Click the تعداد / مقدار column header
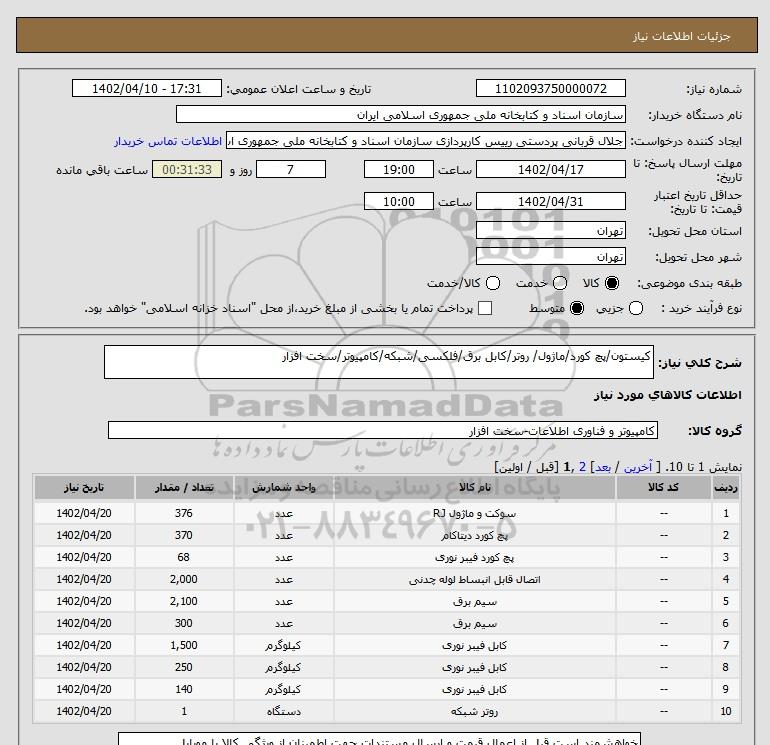Viewport: 770px width, 745px height. pos(184,487)
